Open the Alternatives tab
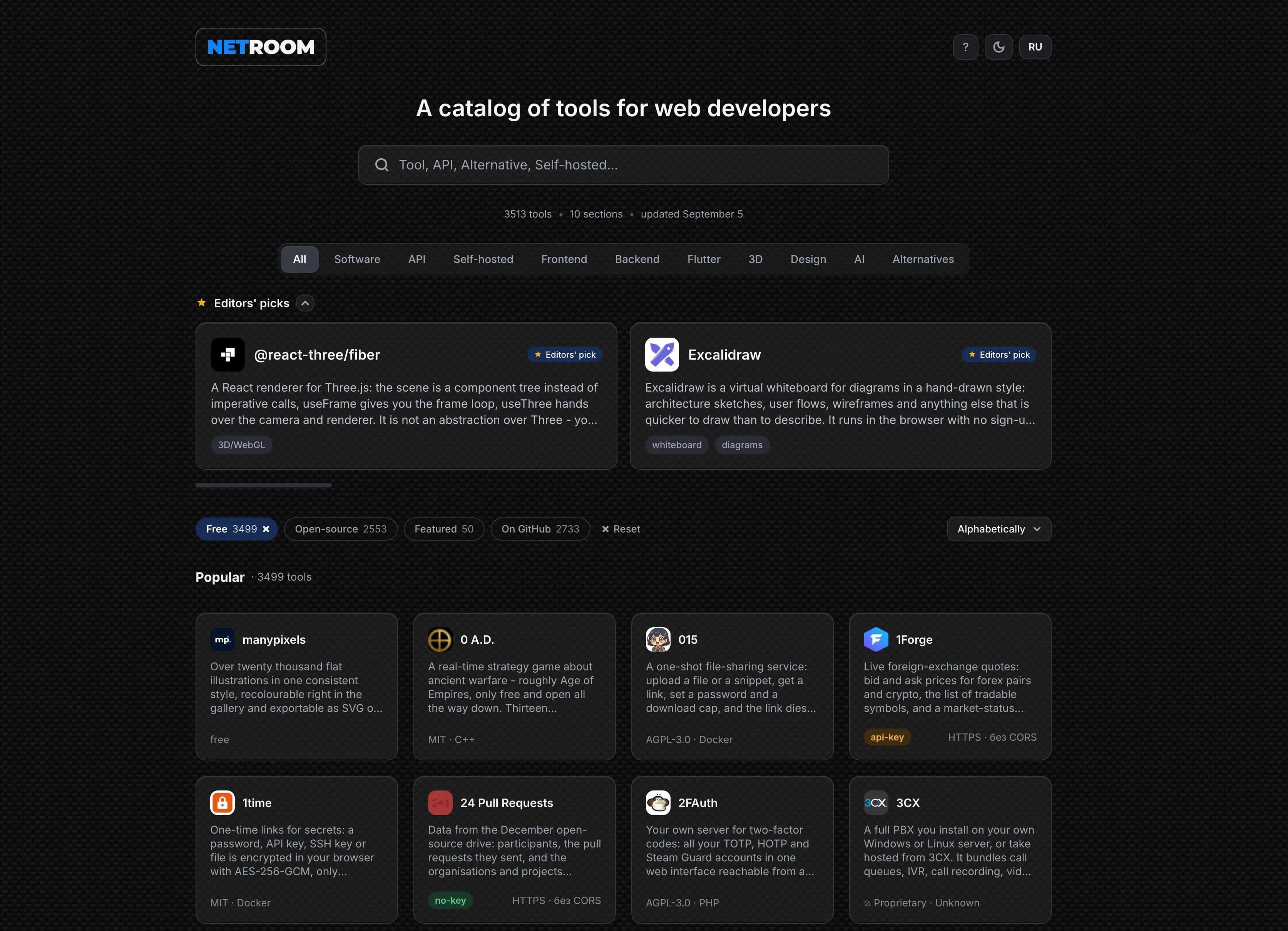Screen dimensions: 1288x931 (923, 259)
